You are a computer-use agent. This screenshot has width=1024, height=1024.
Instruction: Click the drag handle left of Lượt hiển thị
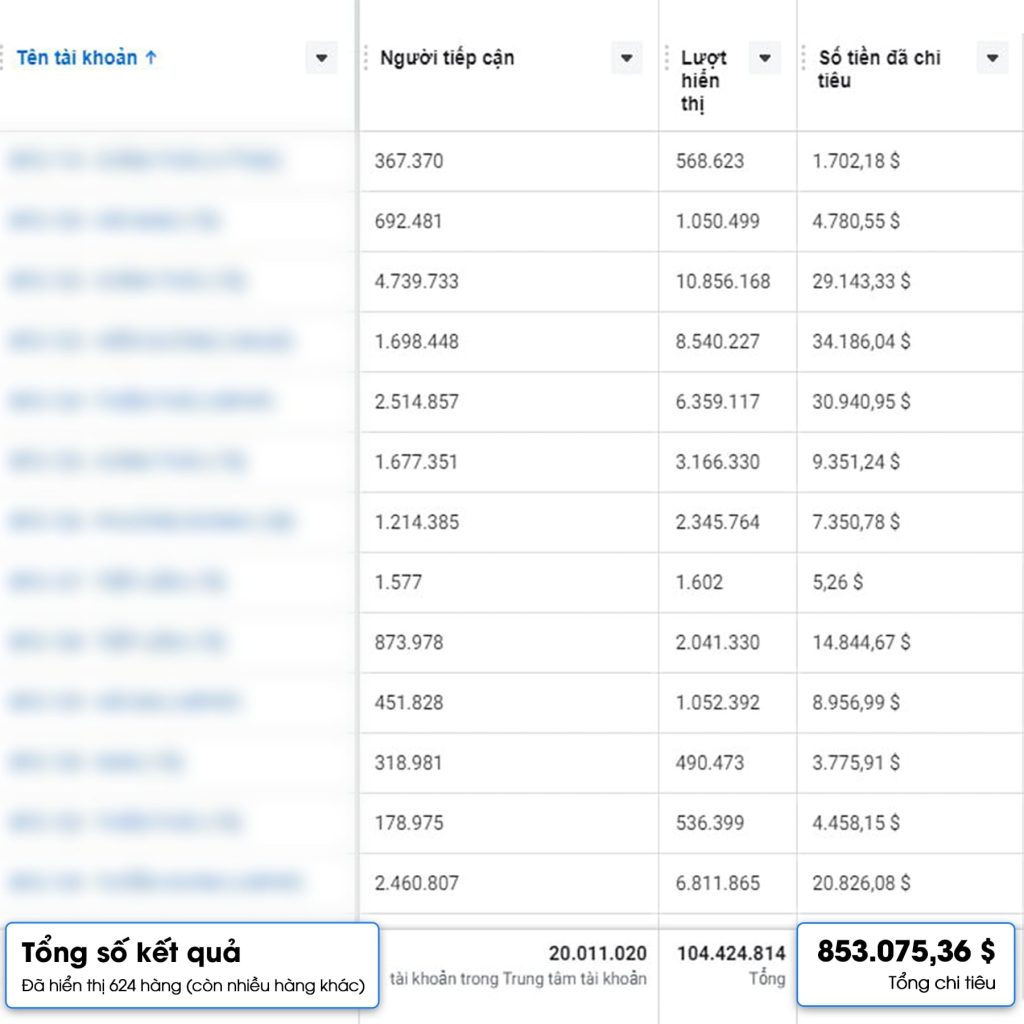tap(669, 58)
